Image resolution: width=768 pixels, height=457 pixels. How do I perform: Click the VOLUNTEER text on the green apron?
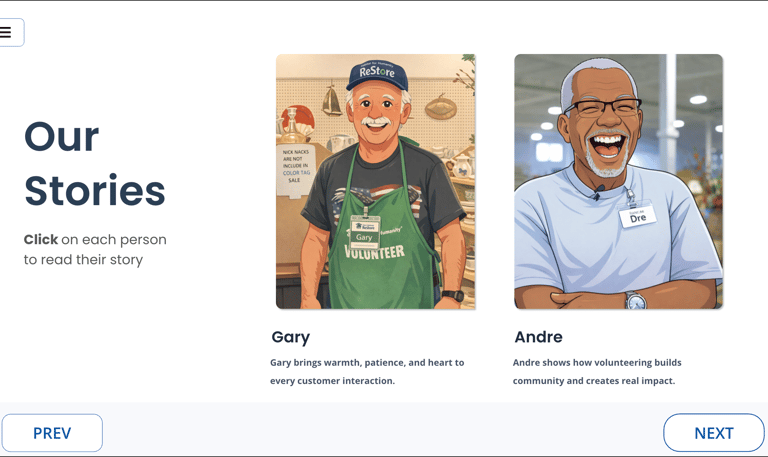coord(374,252)
